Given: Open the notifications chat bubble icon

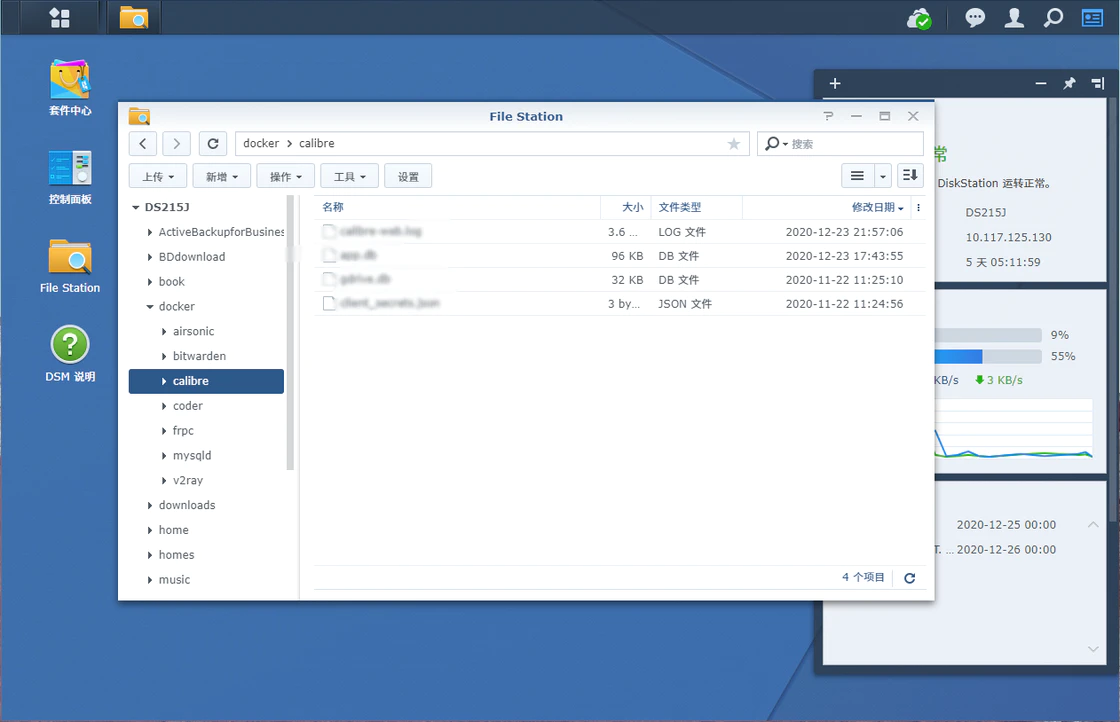Looking at the screenshot, I should coord(975,18).
